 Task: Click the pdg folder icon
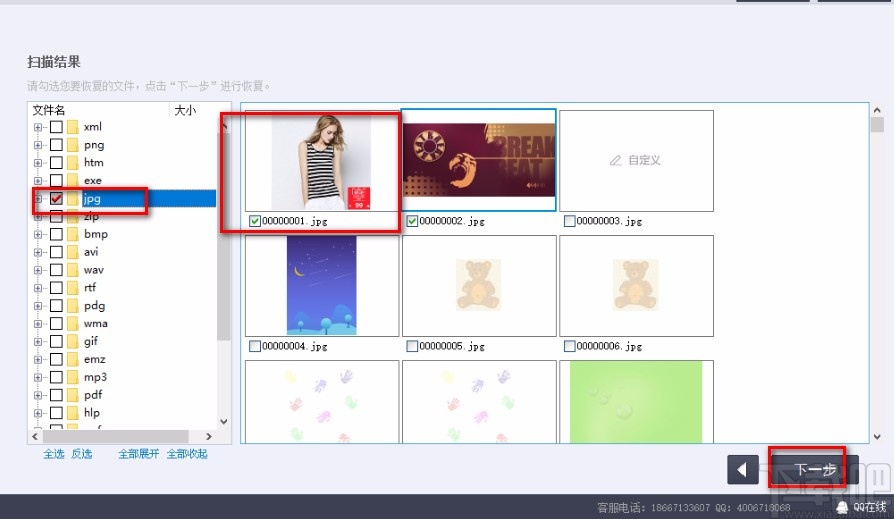click(72, 306)
